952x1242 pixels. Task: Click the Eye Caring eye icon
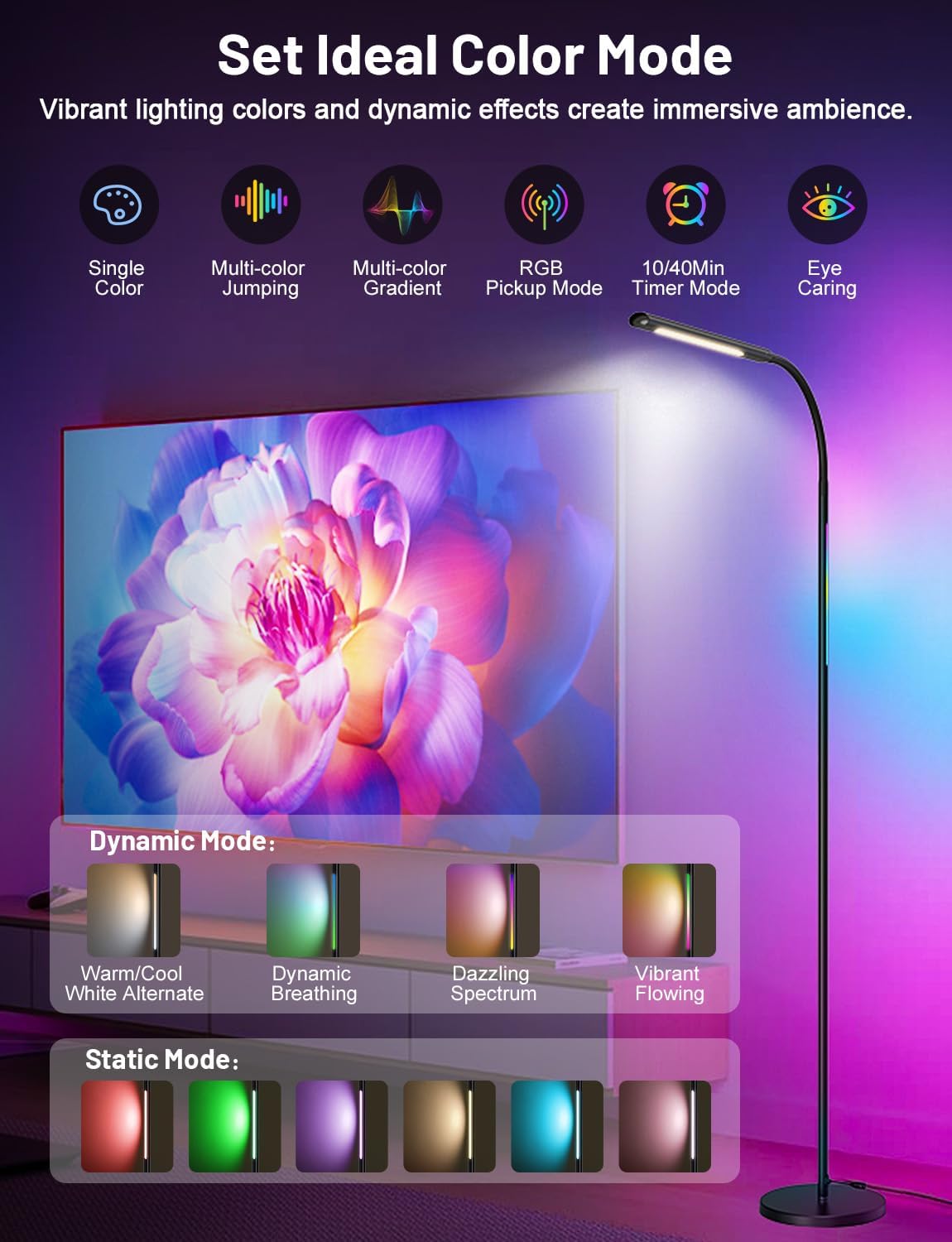(827, 205)
